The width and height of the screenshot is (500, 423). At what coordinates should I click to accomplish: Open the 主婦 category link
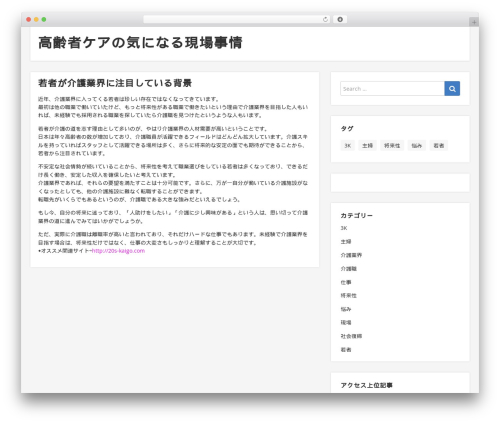pyautogui.click(x=346, y=242)
